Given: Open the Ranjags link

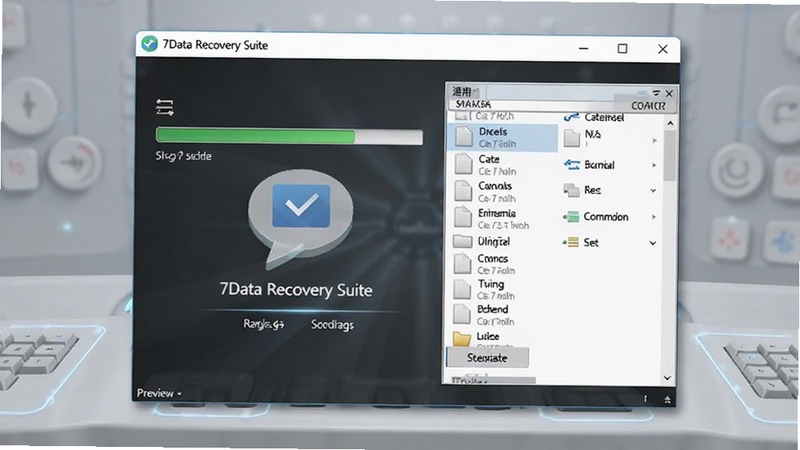Looking at the screenshot, I should coord(263,324).
